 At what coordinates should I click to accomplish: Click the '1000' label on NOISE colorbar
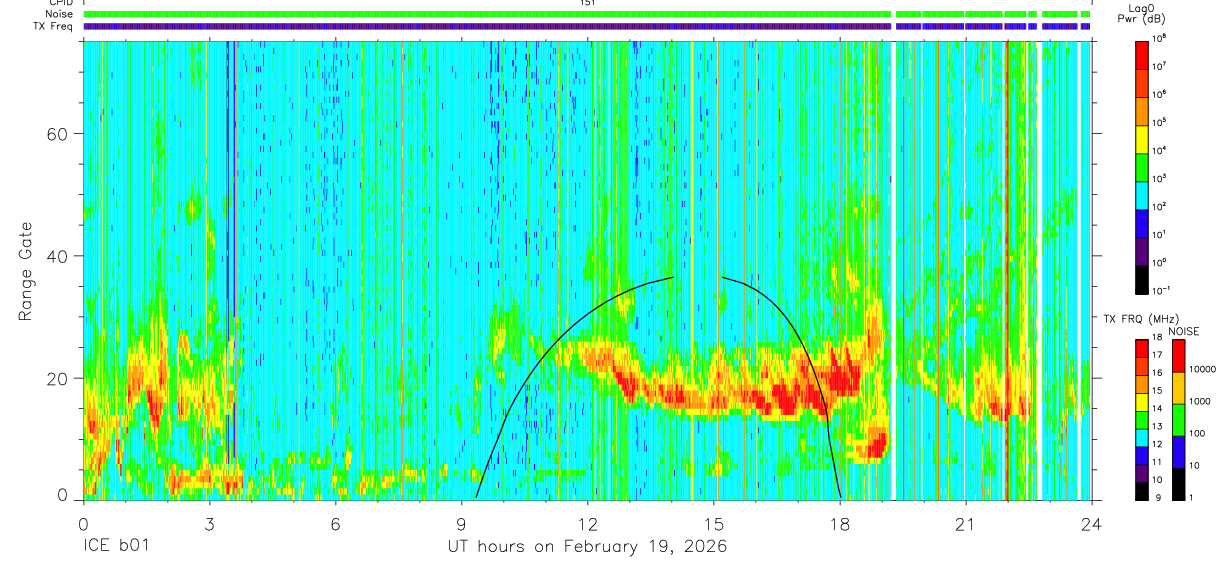point(1202,402)
